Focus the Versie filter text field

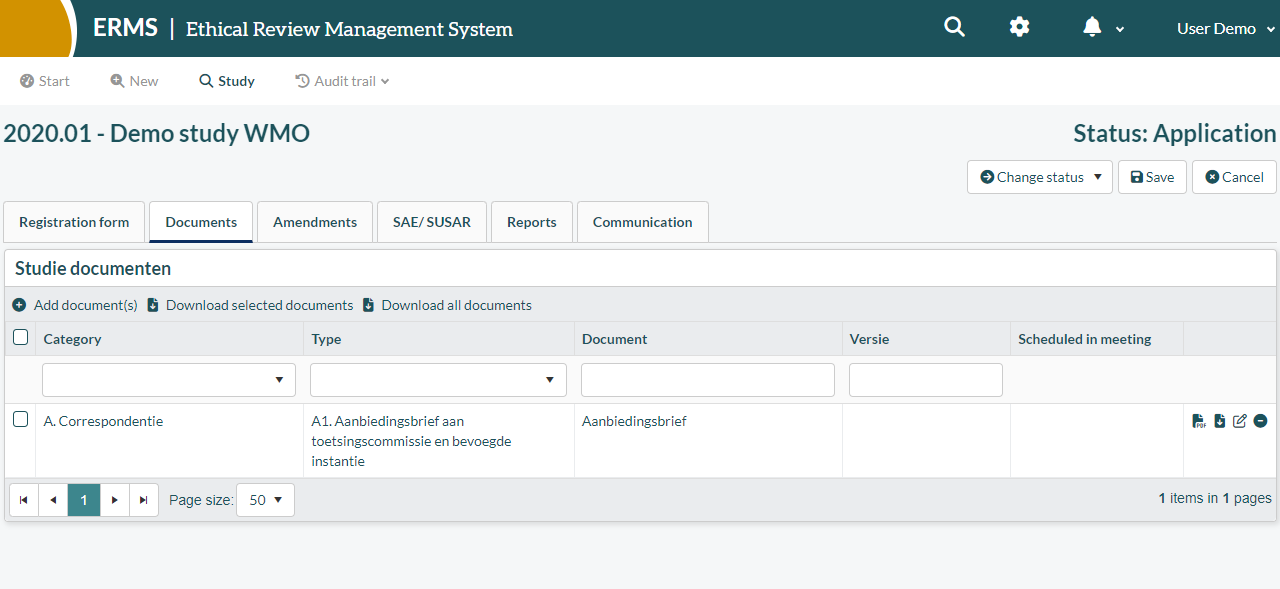[x=926, y=380]
